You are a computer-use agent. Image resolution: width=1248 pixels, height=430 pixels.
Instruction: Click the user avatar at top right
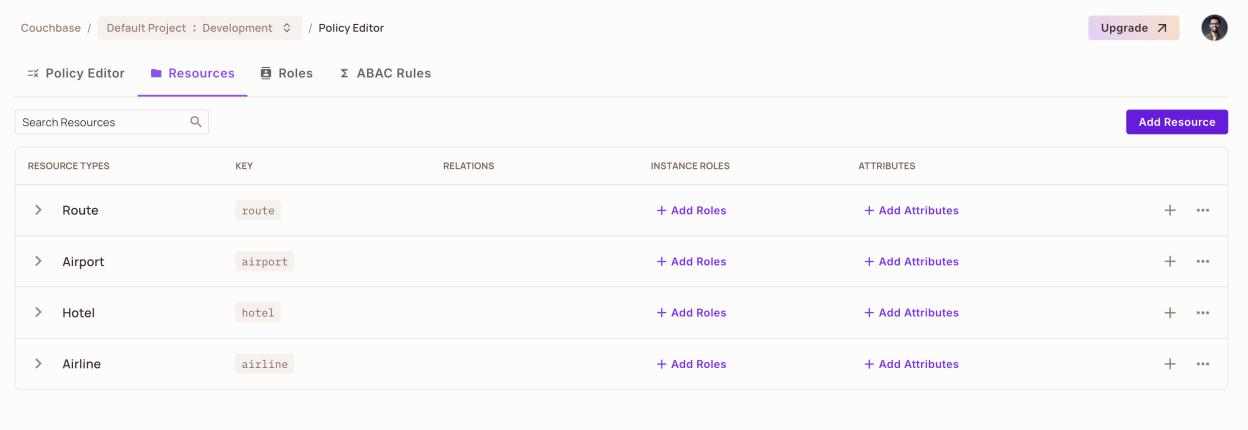pos(1214,28)
